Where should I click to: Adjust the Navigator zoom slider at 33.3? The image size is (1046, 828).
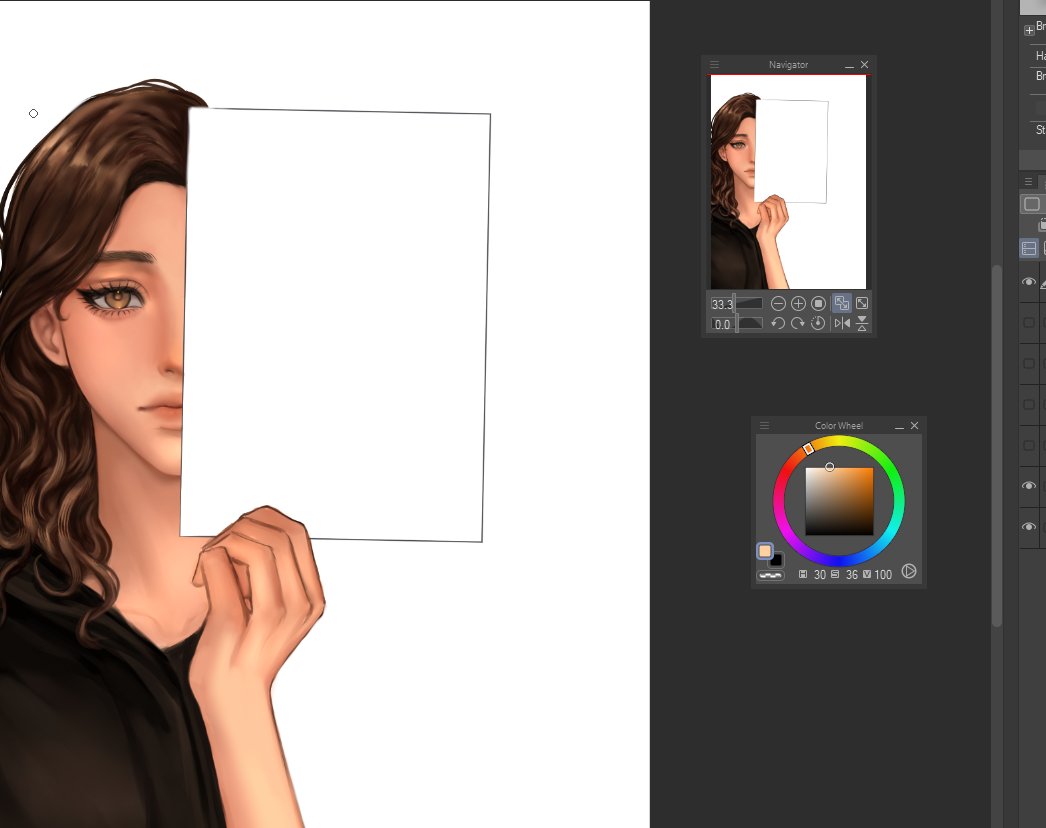(736, 304)
